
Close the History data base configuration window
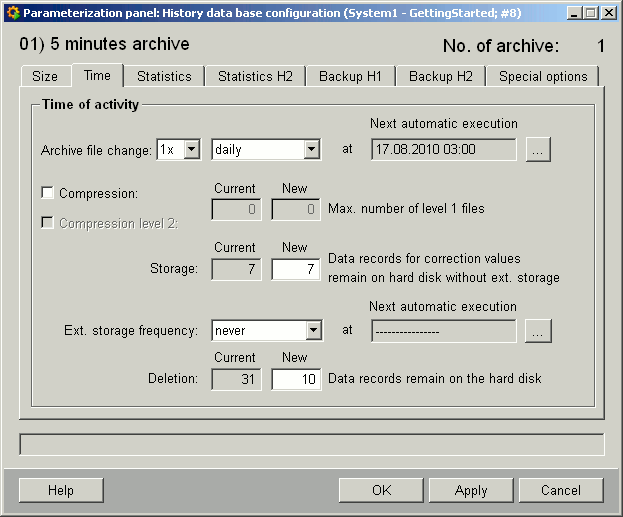(608, 13)
